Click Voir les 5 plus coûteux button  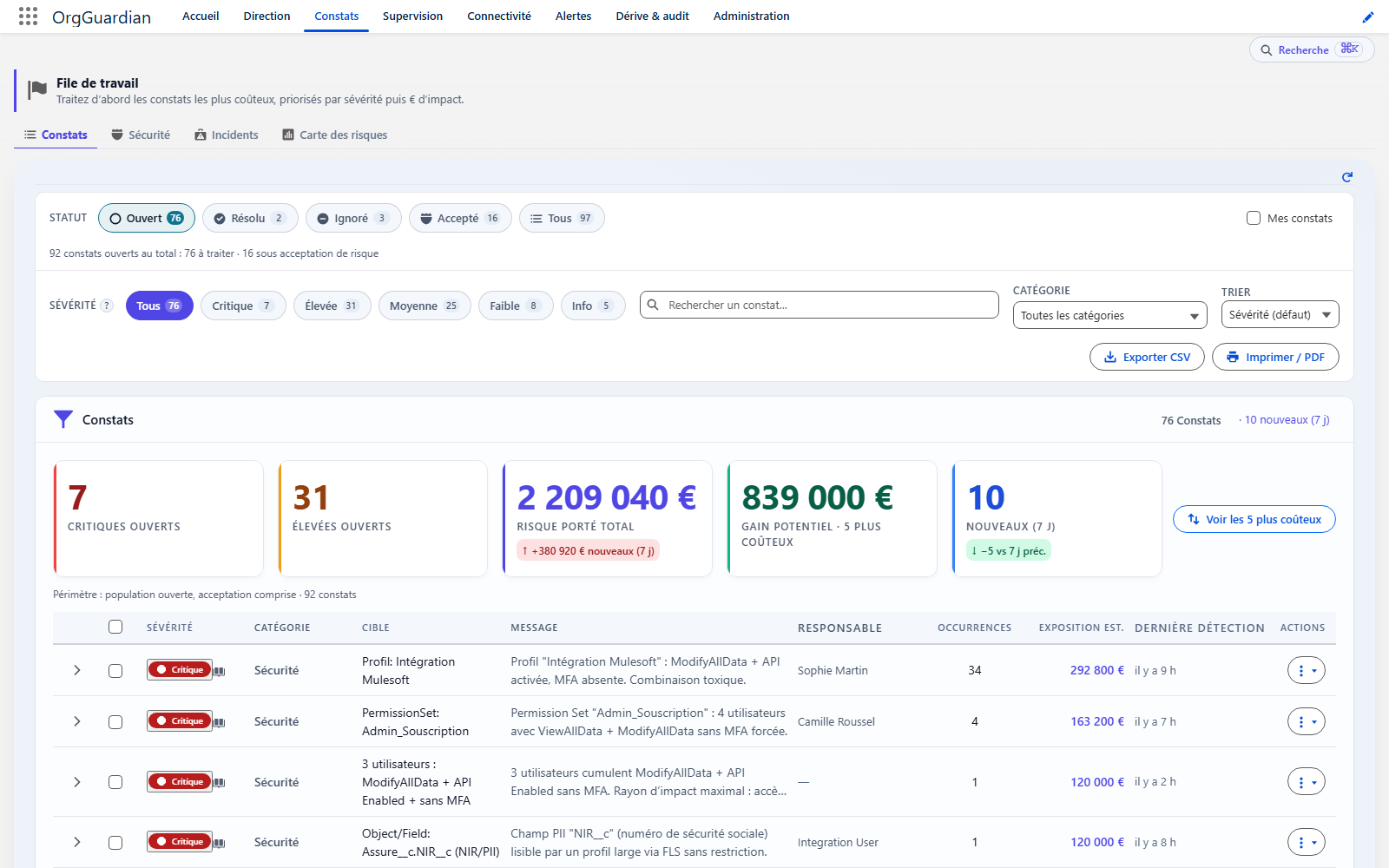tap(1254, 519)
